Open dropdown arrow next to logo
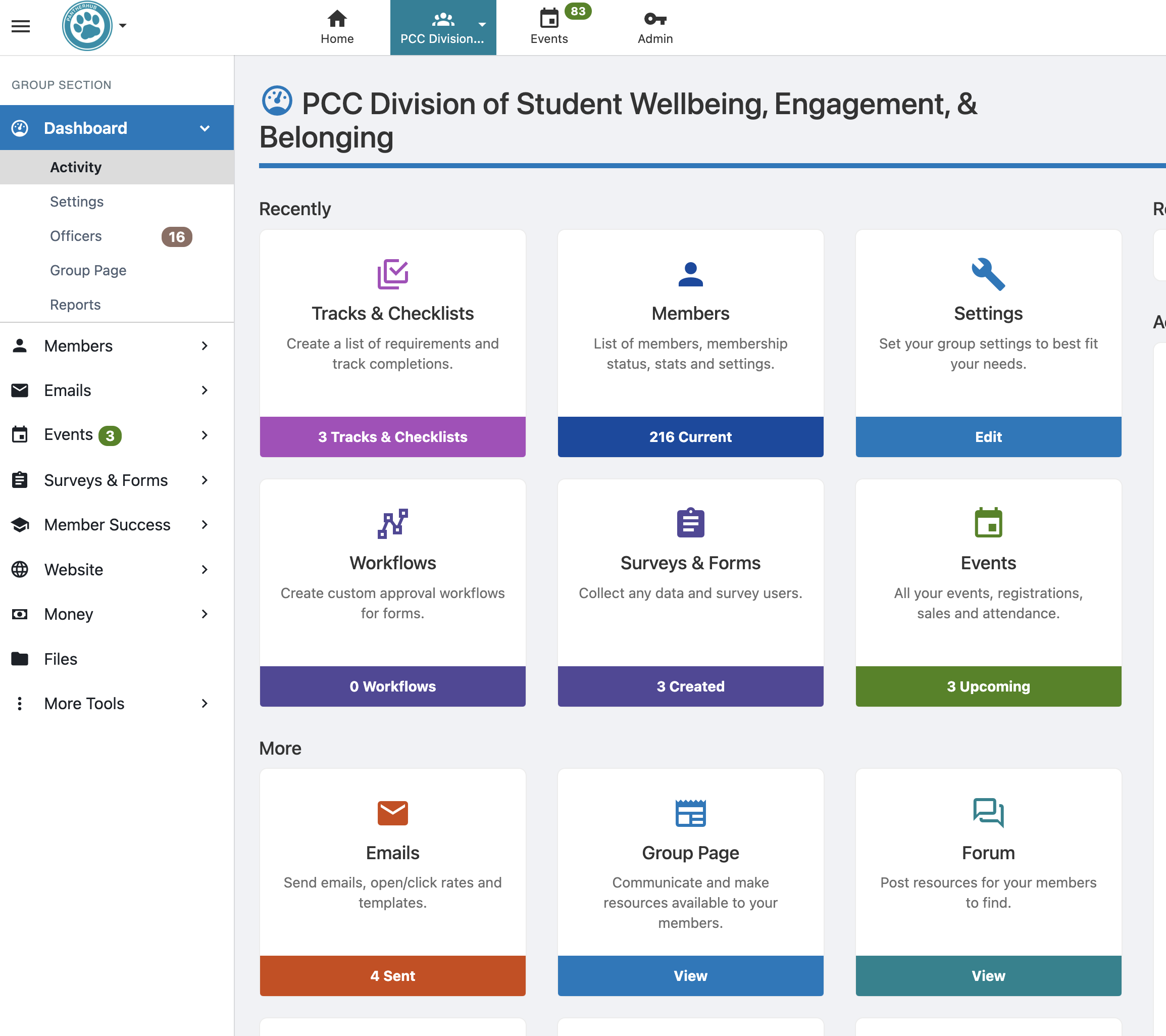1166x1036 pixels. (123, 26)
